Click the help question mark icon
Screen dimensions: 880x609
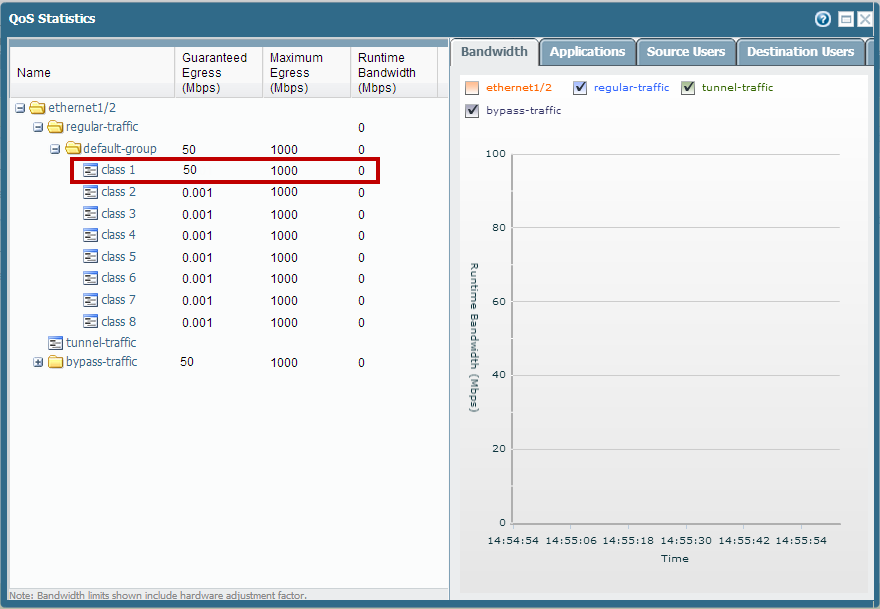(x=823, y=19)
